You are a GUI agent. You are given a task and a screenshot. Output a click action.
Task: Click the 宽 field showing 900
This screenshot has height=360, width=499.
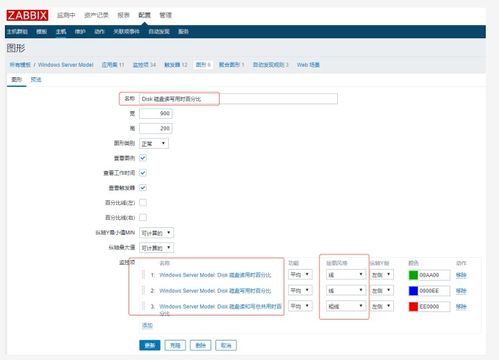click(156, 113)
